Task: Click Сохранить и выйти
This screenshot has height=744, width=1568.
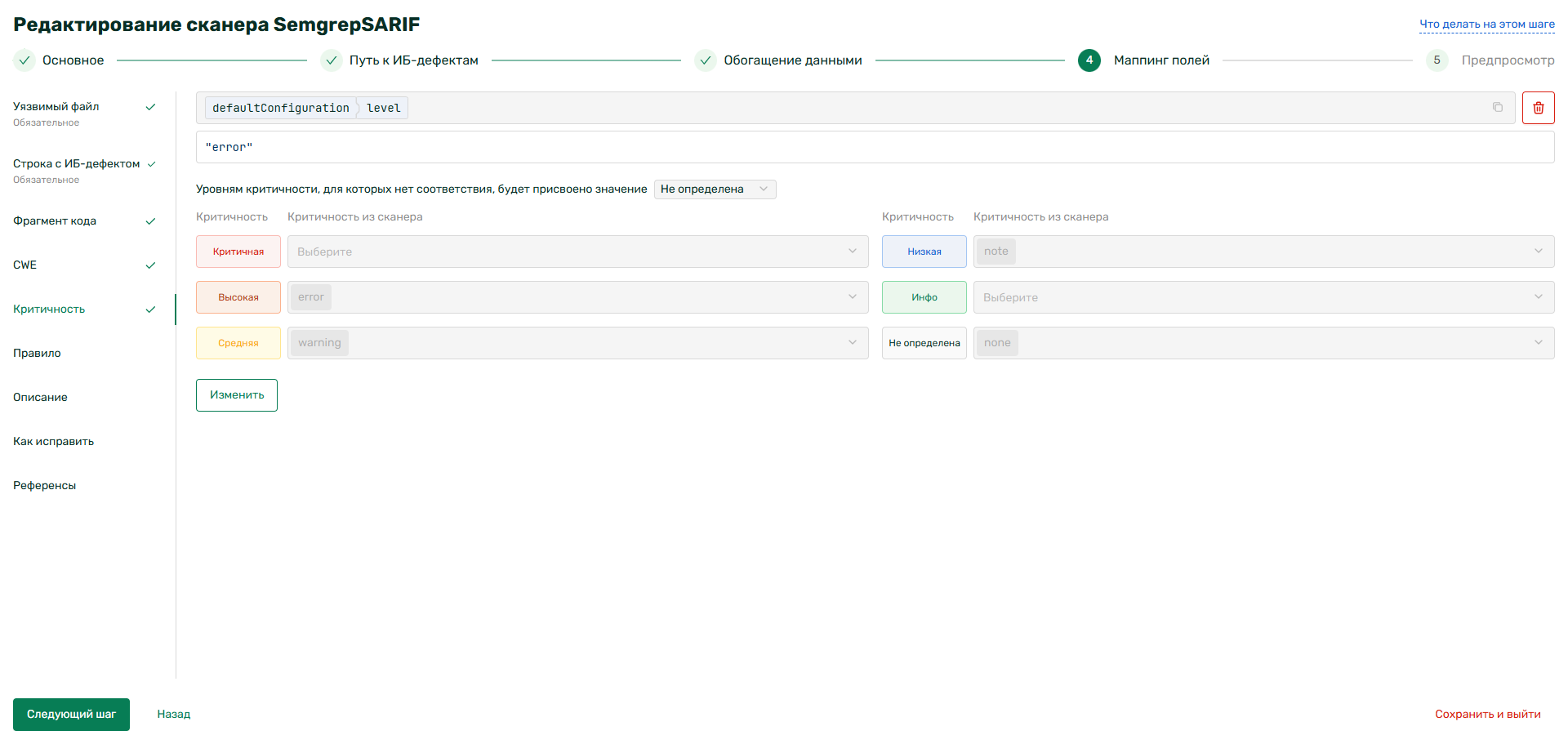Action: tap(1488, 715)
